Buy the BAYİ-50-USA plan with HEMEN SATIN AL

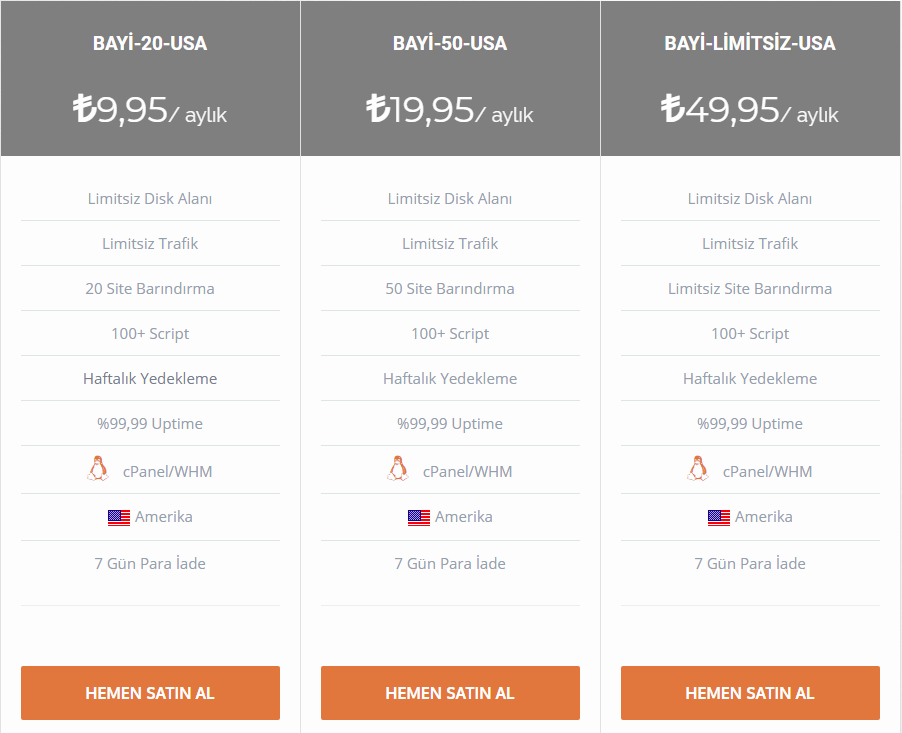point(450,693)
